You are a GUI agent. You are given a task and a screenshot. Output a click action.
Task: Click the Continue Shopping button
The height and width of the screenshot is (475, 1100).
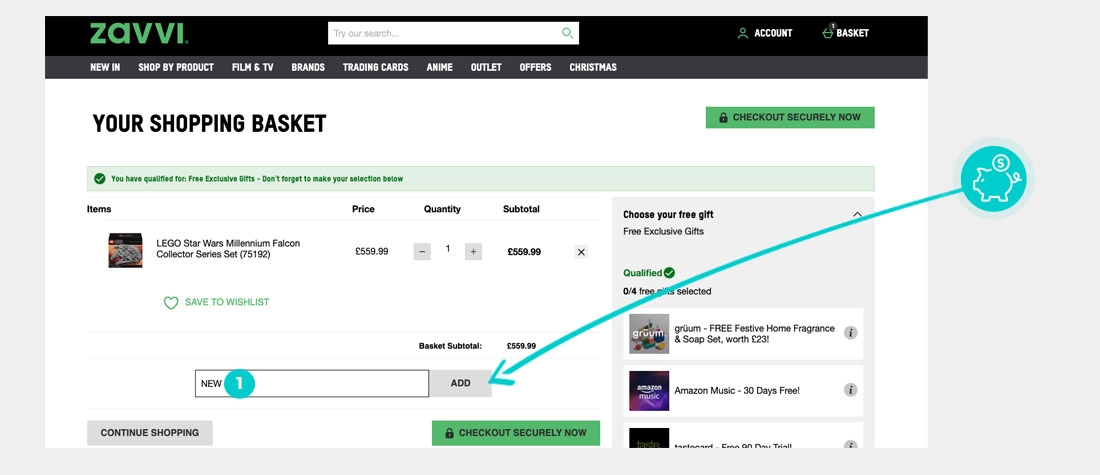point(150,433)
